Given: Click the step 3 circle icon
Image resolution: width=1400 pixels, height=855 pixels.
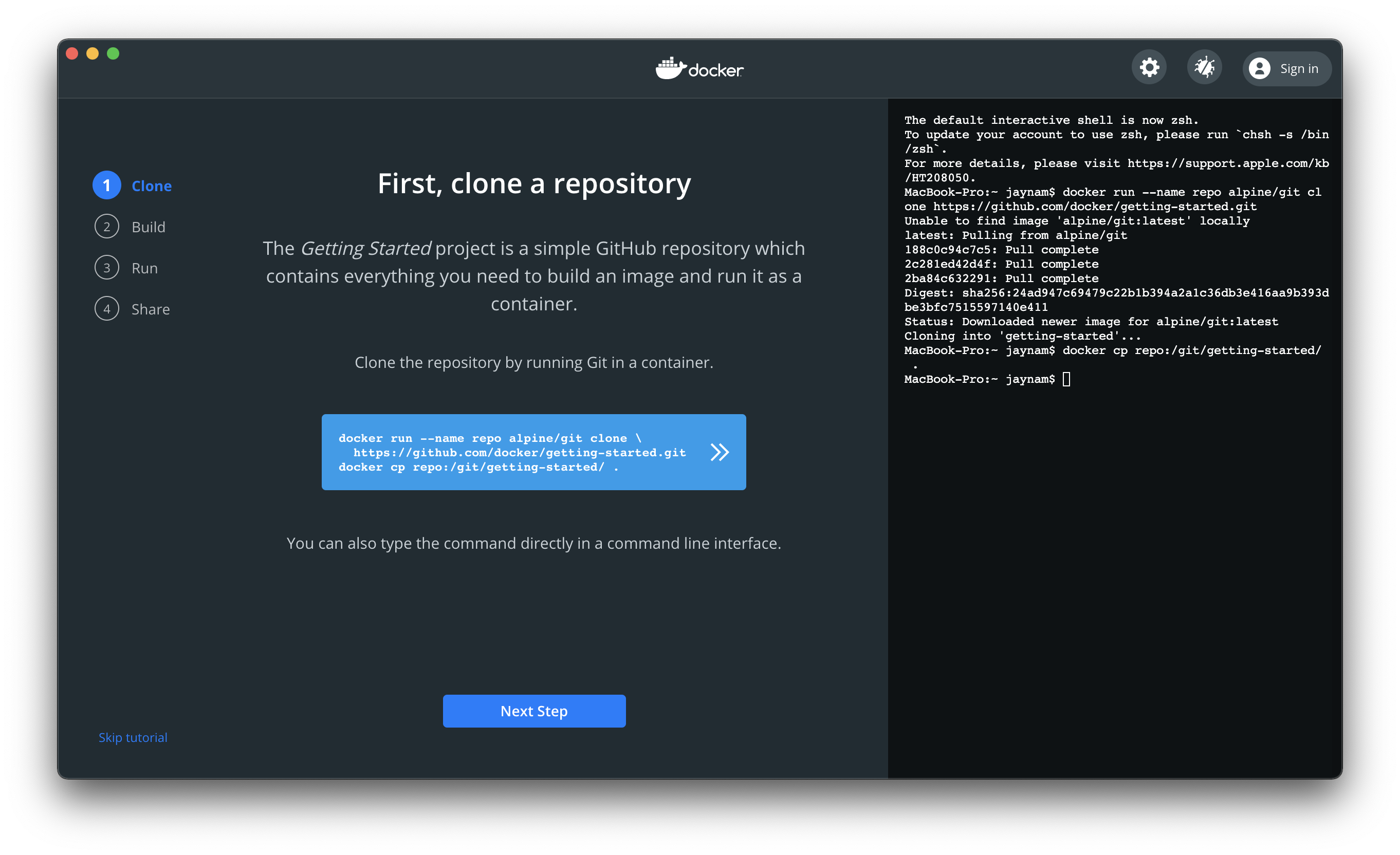Looking at the screenshot, I should (x=107, y=268).
